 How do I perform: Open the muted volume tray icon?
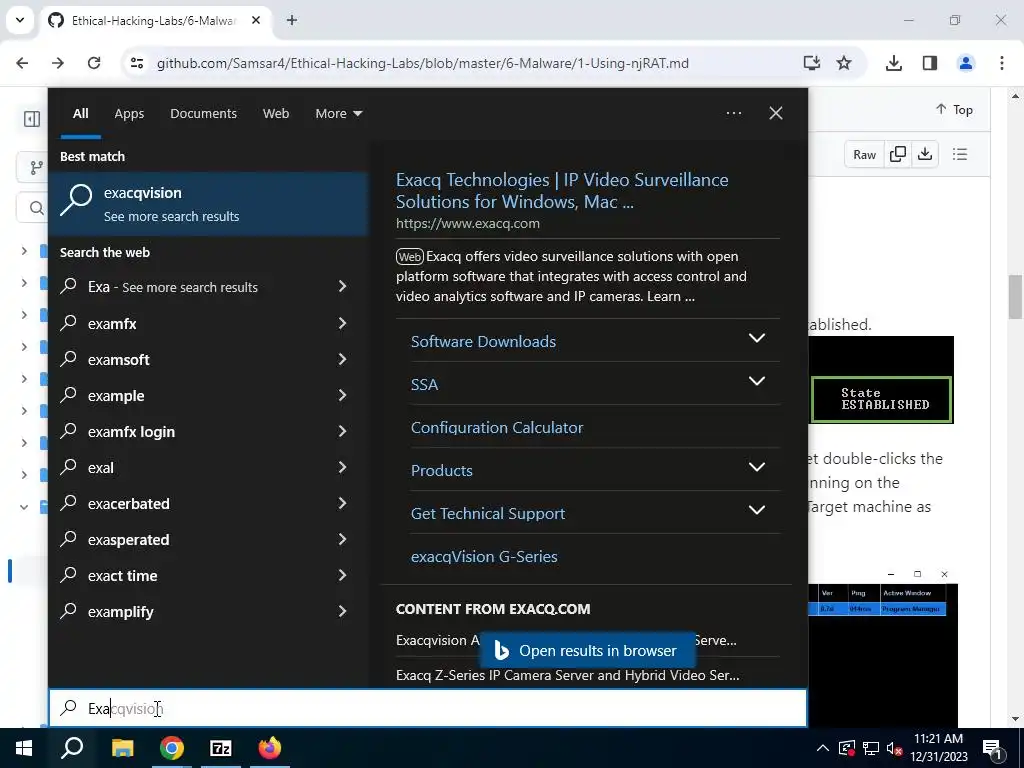[895, 748]
